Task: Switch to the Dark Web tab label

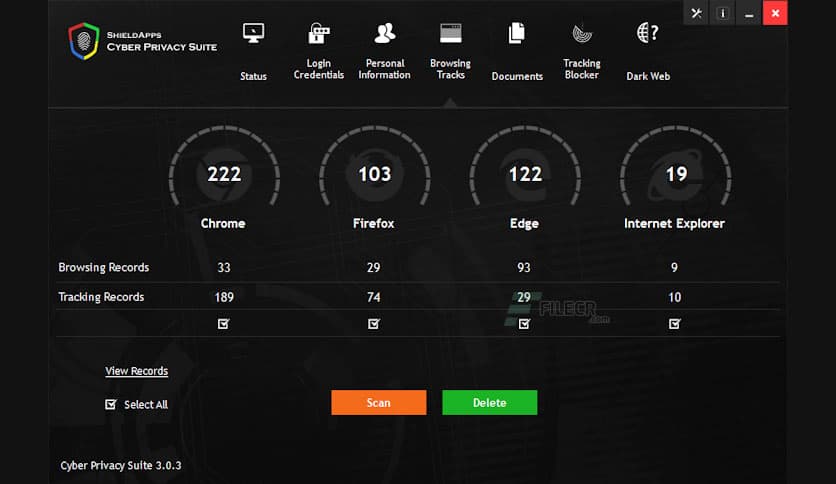Action: click(x=648, y=76)
